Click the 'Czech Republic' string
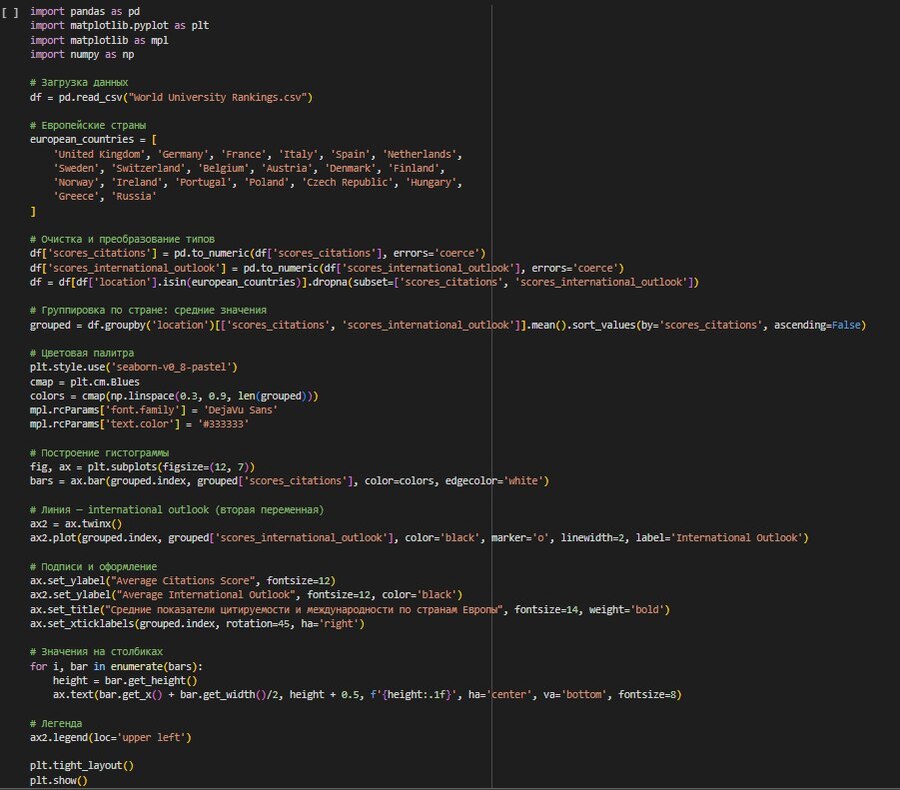This screenshot has height=790, width=900. click(347, 182)
